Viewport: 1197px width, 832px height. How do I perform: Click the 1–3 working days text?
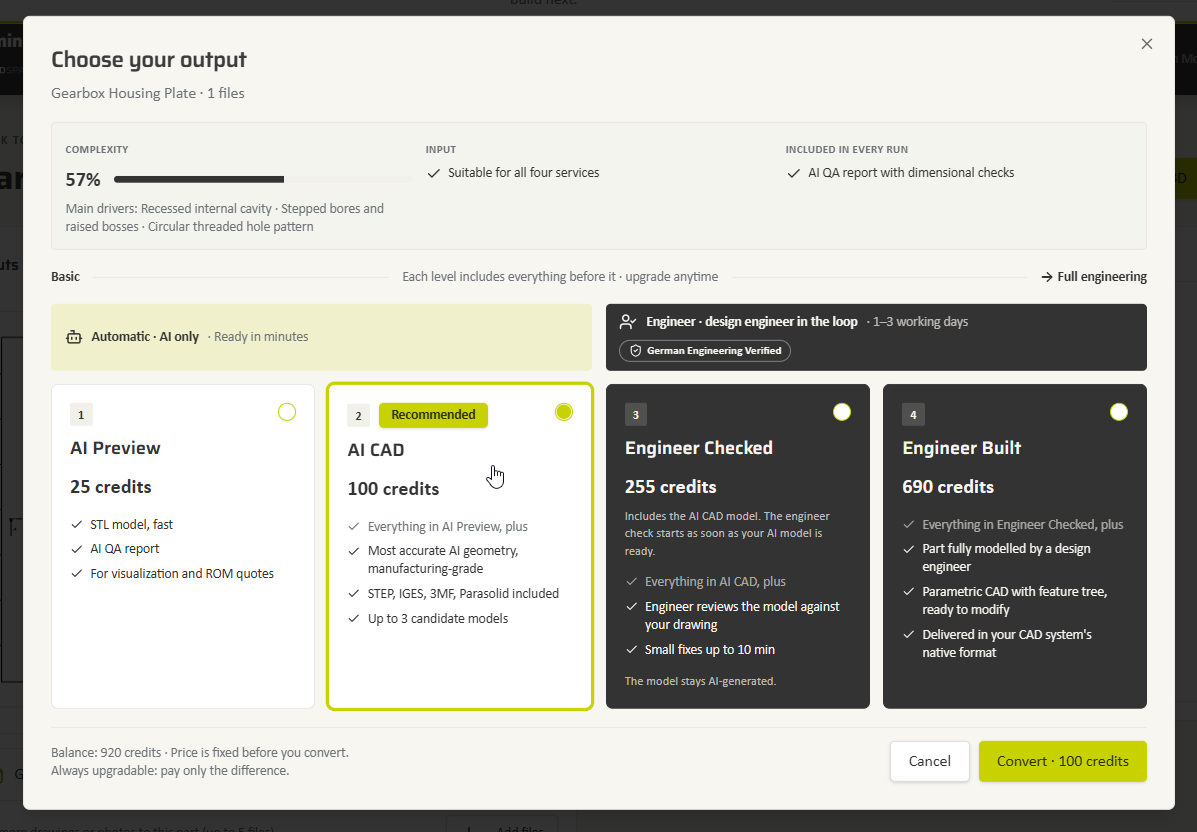tap(921, 322)
